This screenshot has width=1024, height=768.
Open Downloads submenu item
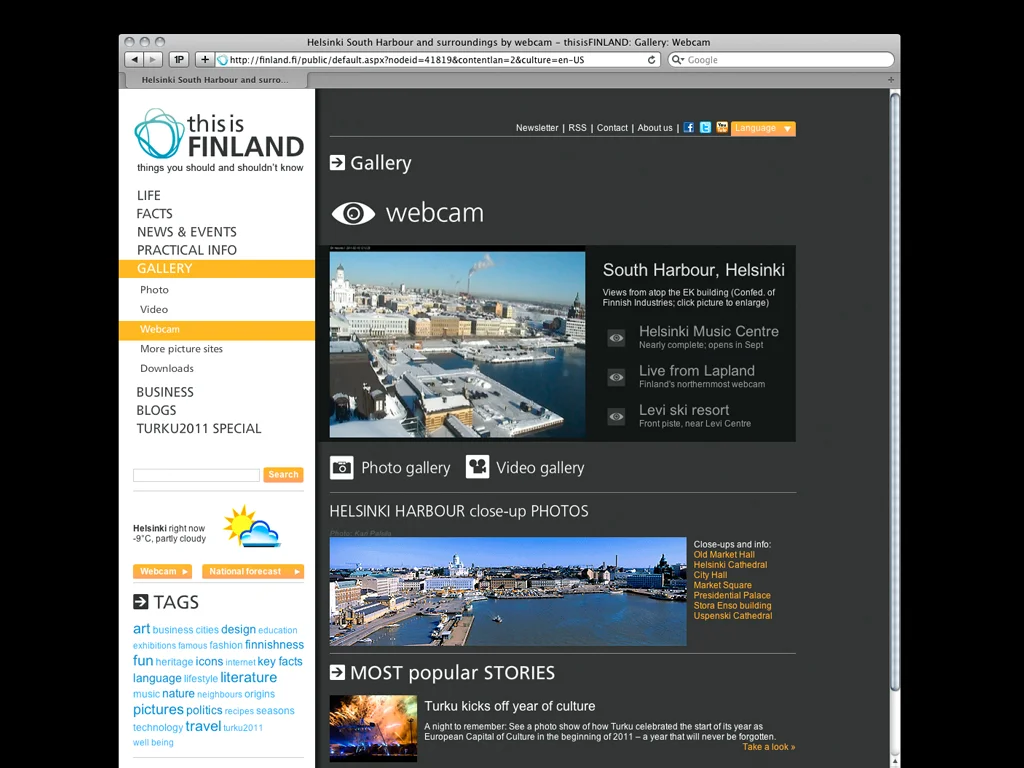[x=167, y=368]
